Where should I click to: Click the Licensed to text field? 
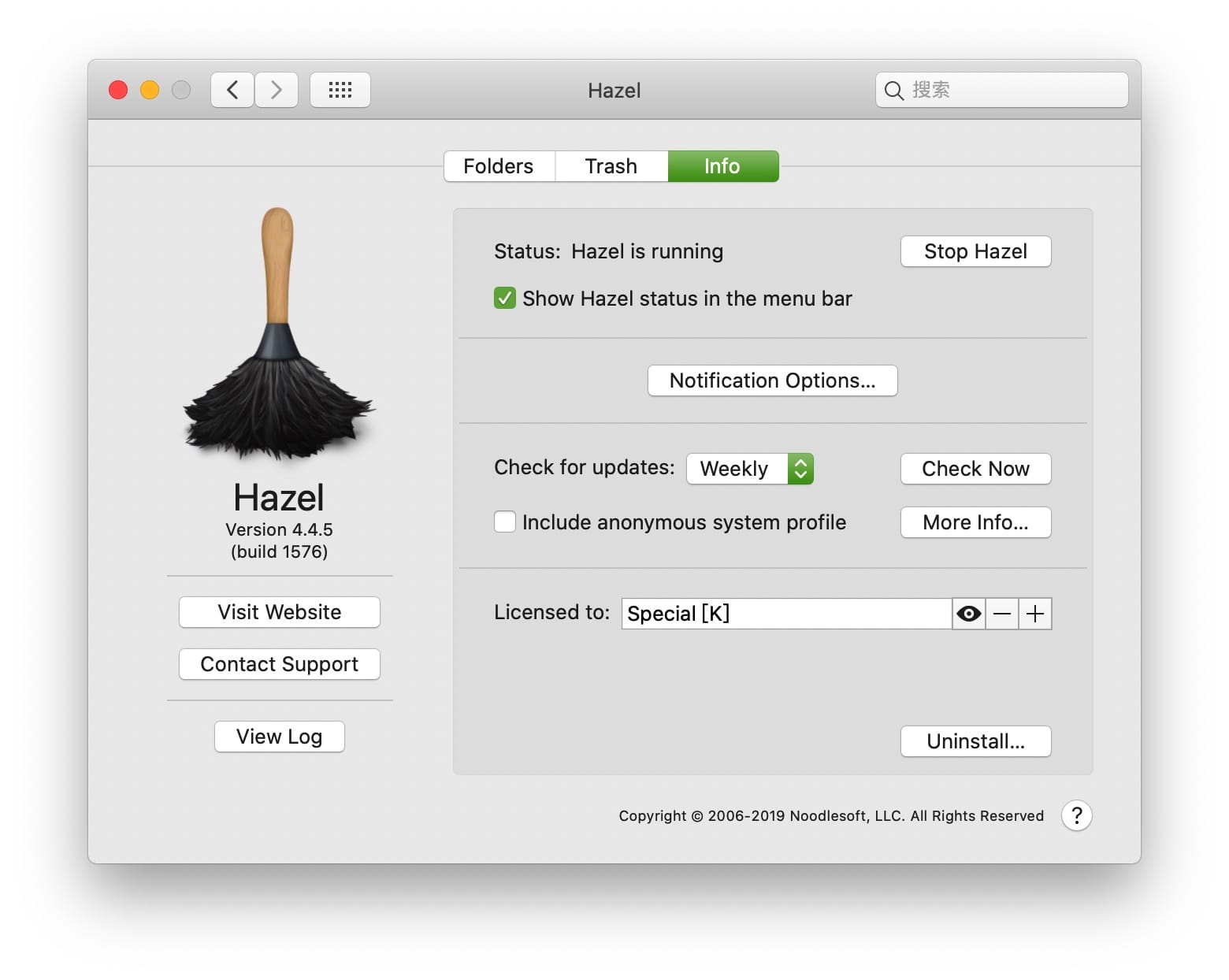click(785, 614)
